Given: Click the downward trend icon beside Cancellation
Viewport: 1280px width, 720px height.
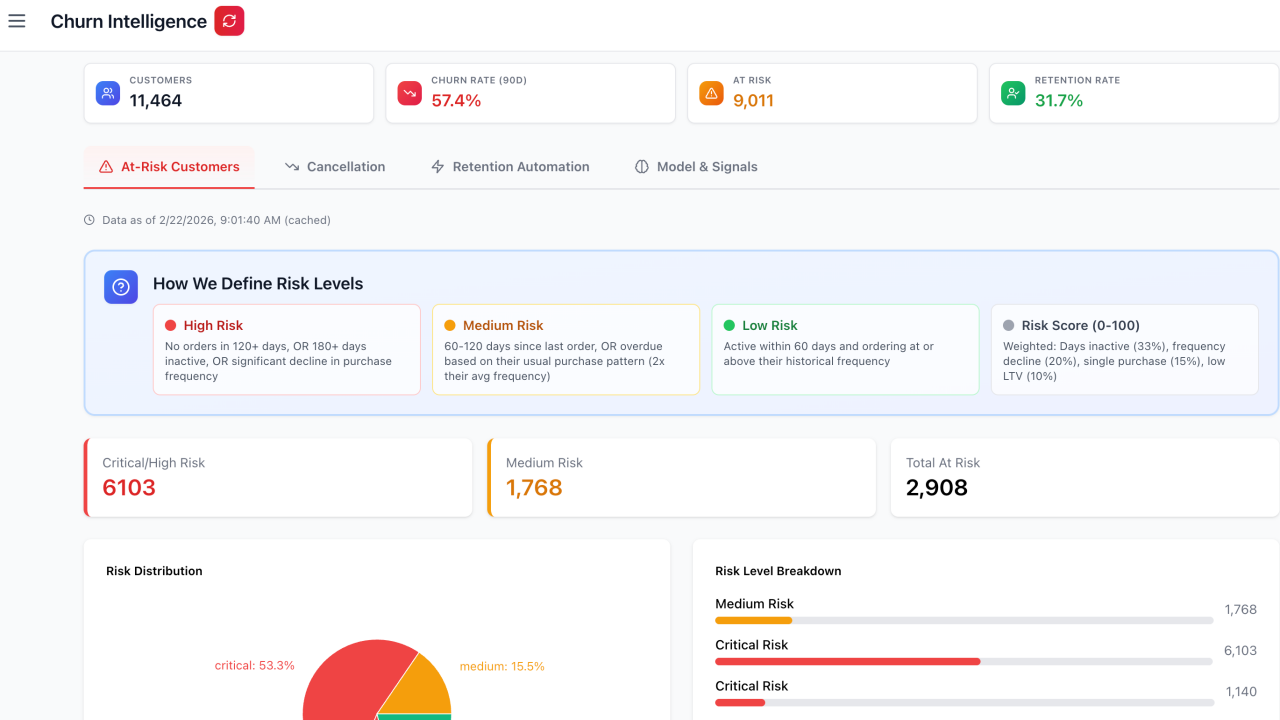Looking at the screenshot, I should pyautogui.click(x=291, y=166).
